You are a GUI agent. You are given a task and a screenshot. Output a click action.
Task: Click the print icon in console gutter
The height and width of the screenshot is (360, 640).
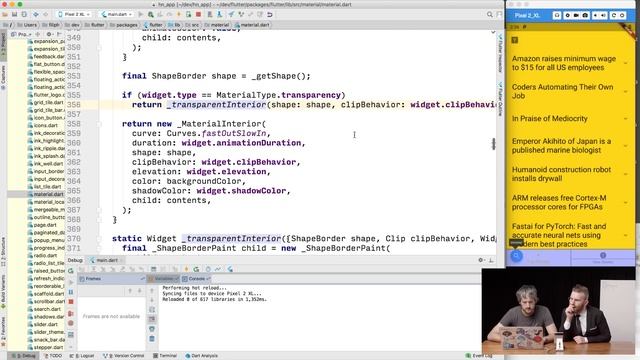pos(152,329)
